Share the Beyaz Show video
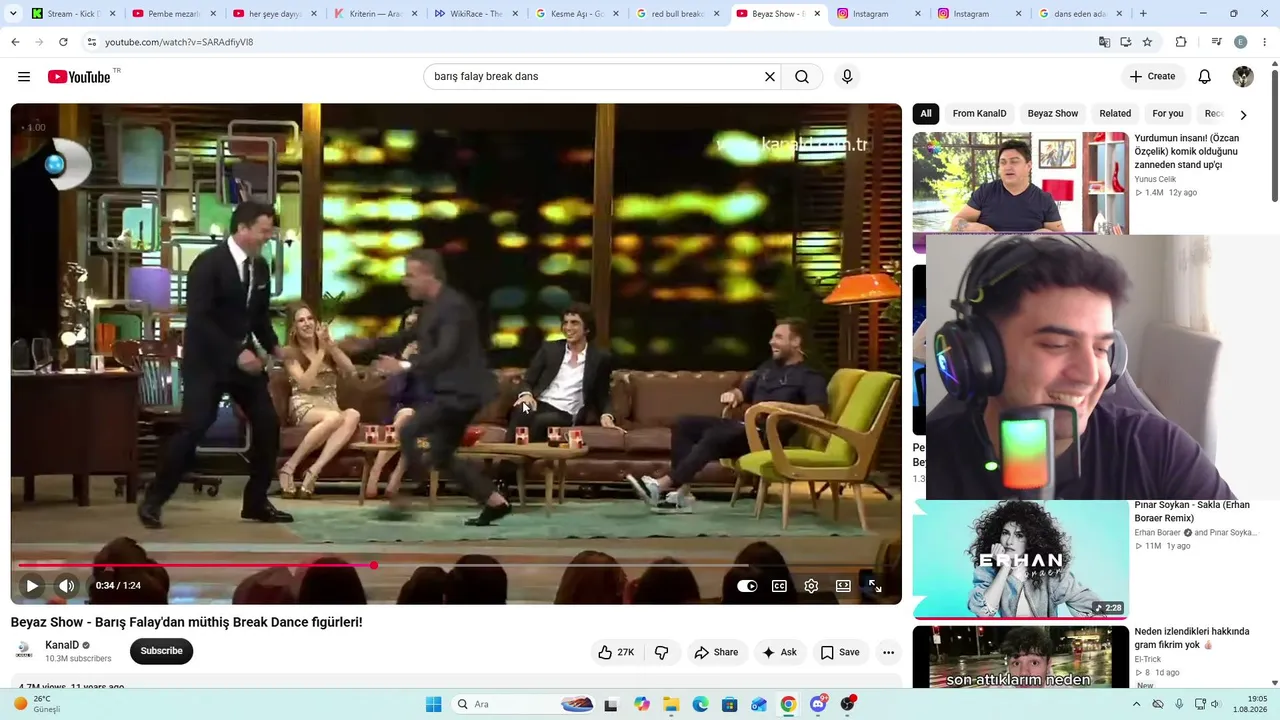The height and width of the screenshot is (720, 1280). tap(716, 652)
